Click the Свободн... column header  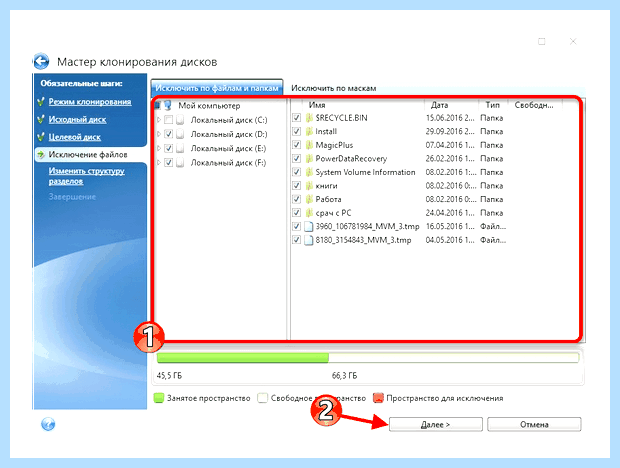(534, 105)
